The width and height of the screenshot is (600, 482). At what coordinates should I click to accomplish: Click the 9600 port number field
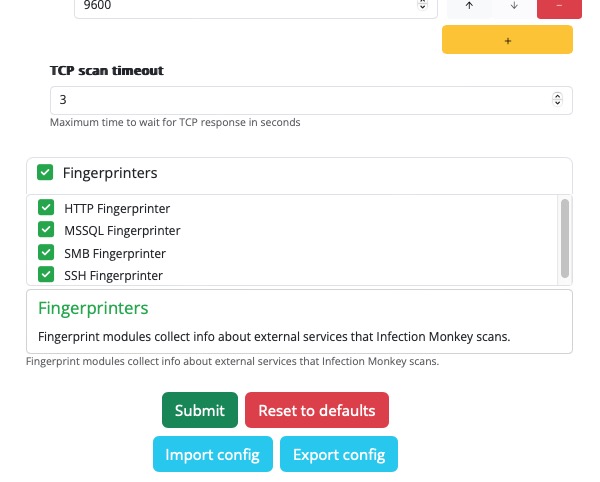coord(240,6)
